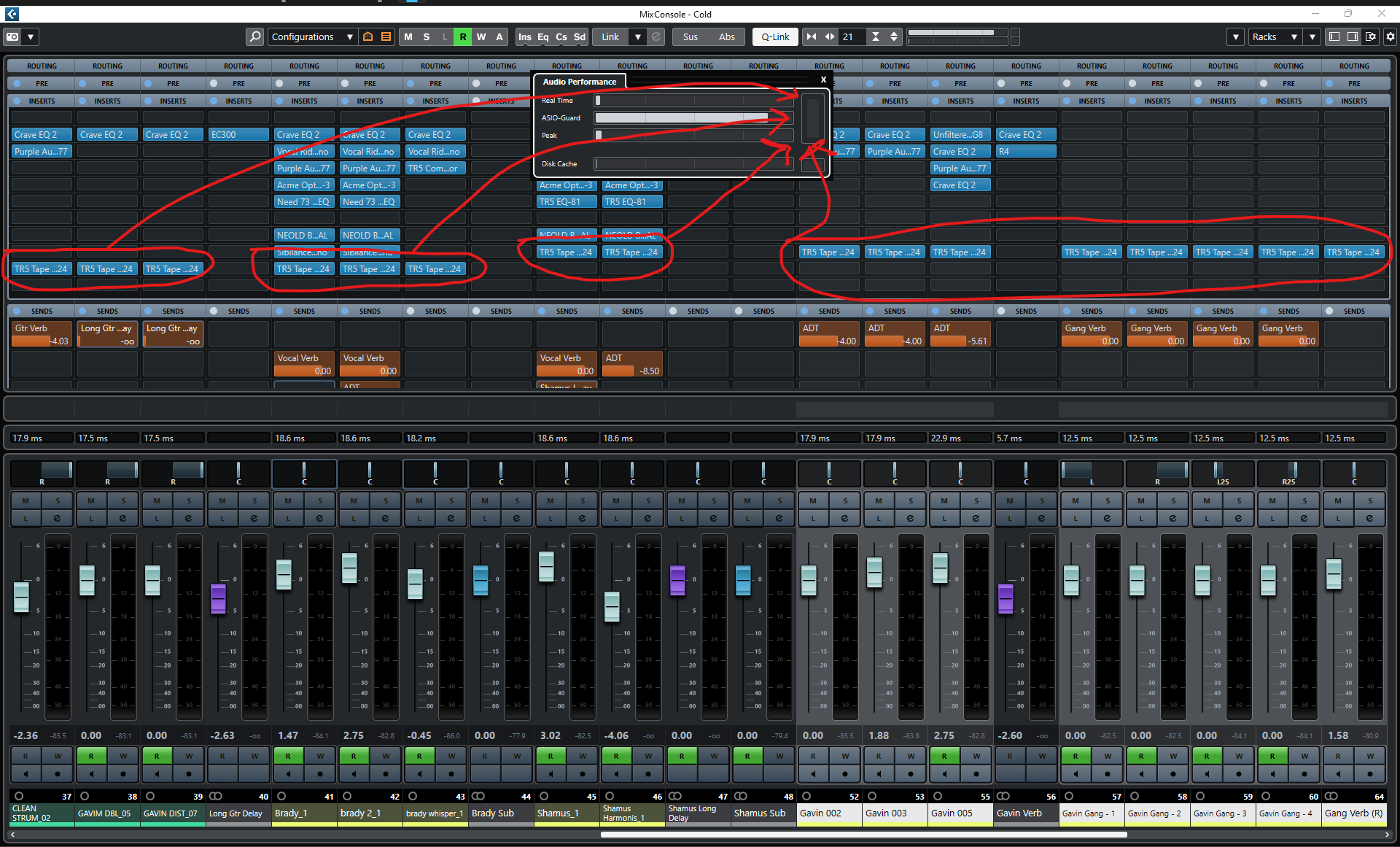Show the left zone panel icon
Screen dimensions: 1400x847
click(x=1334, y=36)
